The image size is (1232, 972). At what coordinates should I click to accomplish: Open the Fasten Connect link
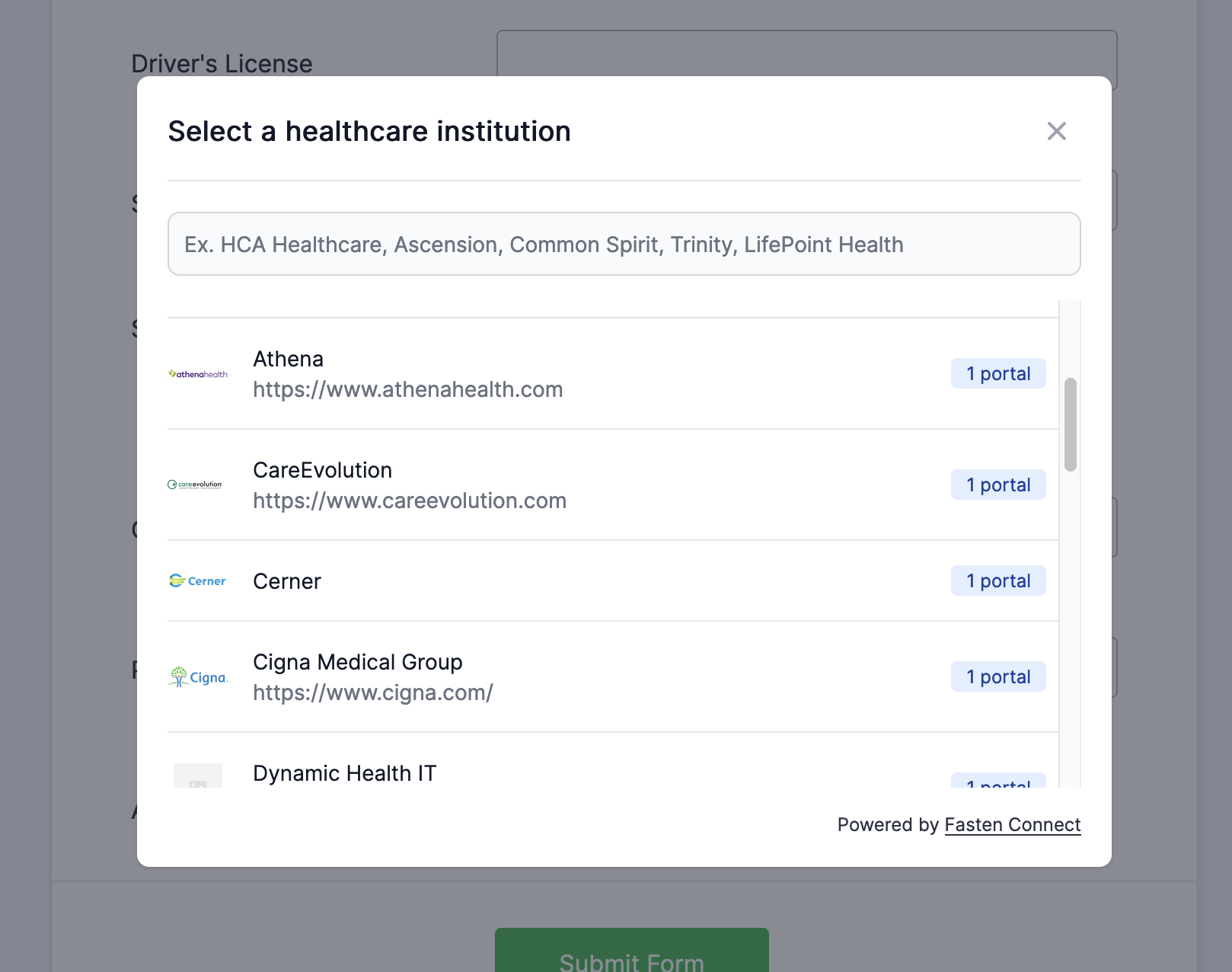point(1013,825)
